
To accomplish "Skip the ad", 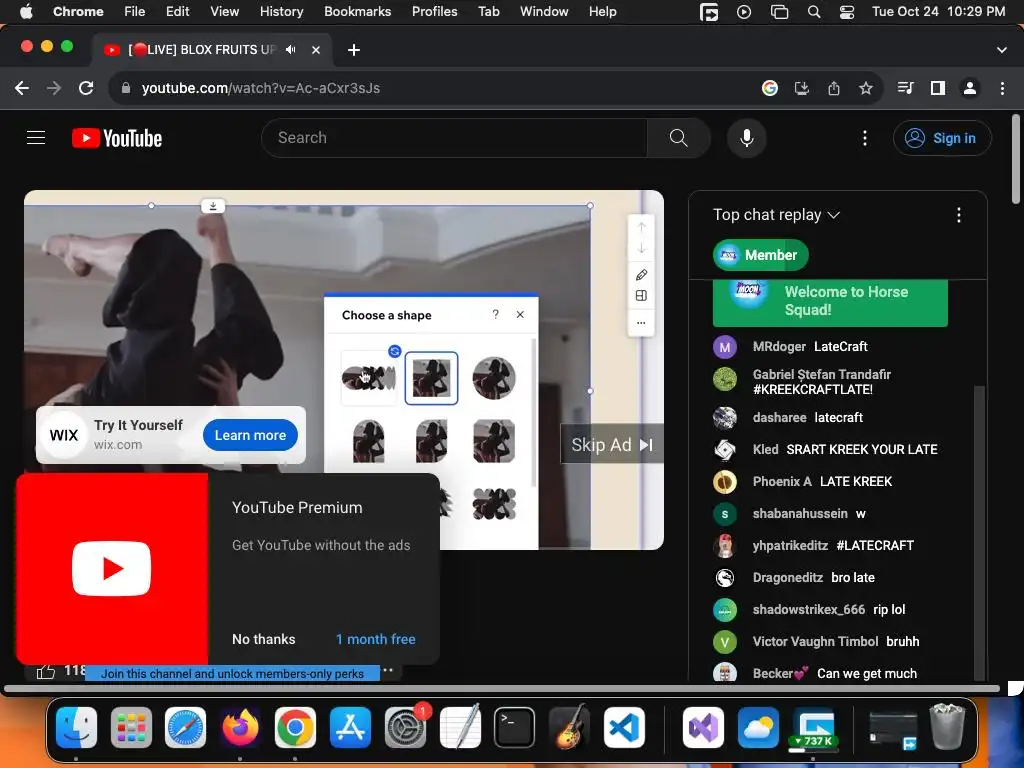I will 612,445.
